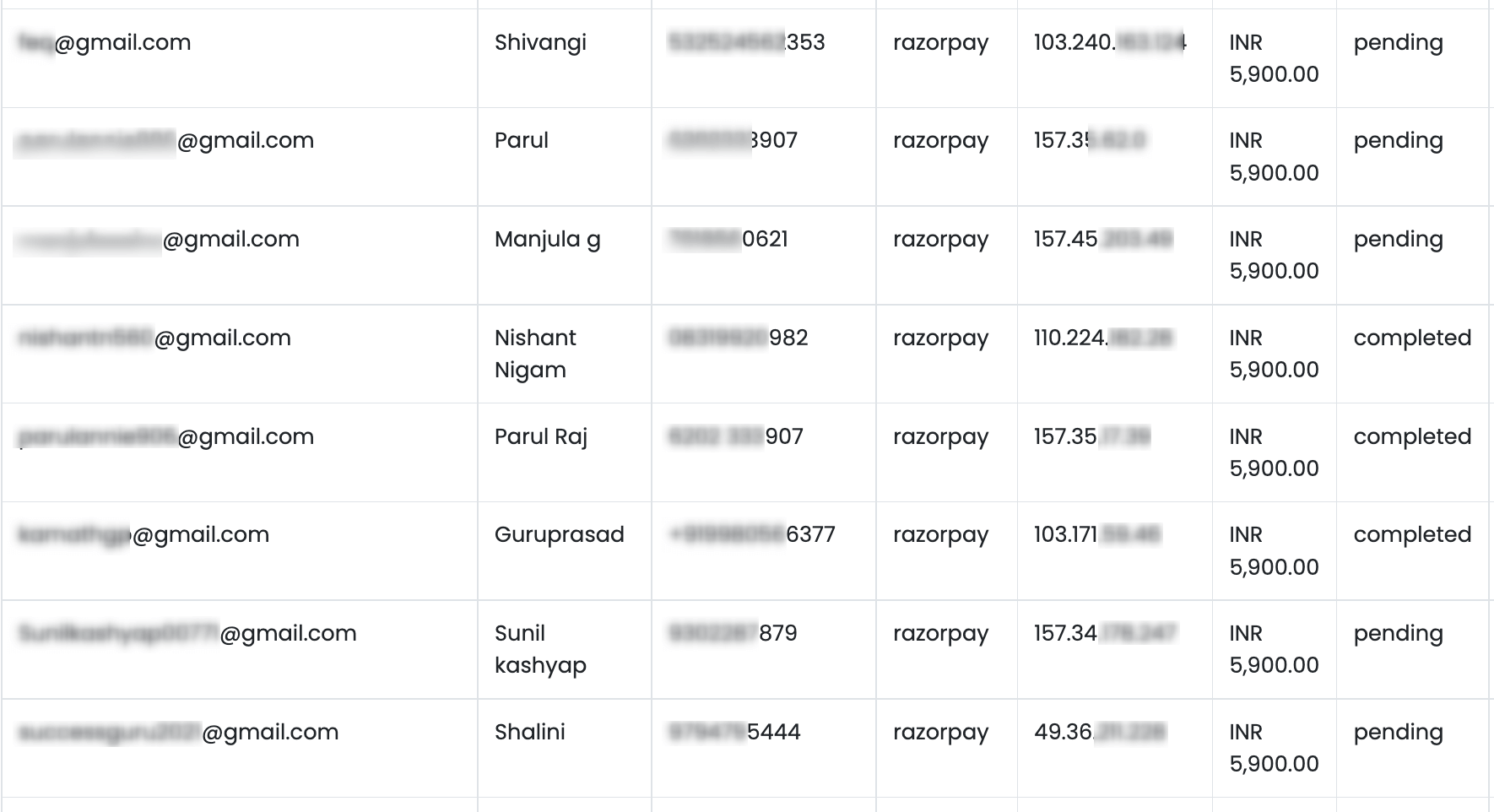Image resolution: width=1494 pixels, height=812 pixels.
Task: Click the IP address starting with 110.224
Action: tap(1102, 338)
